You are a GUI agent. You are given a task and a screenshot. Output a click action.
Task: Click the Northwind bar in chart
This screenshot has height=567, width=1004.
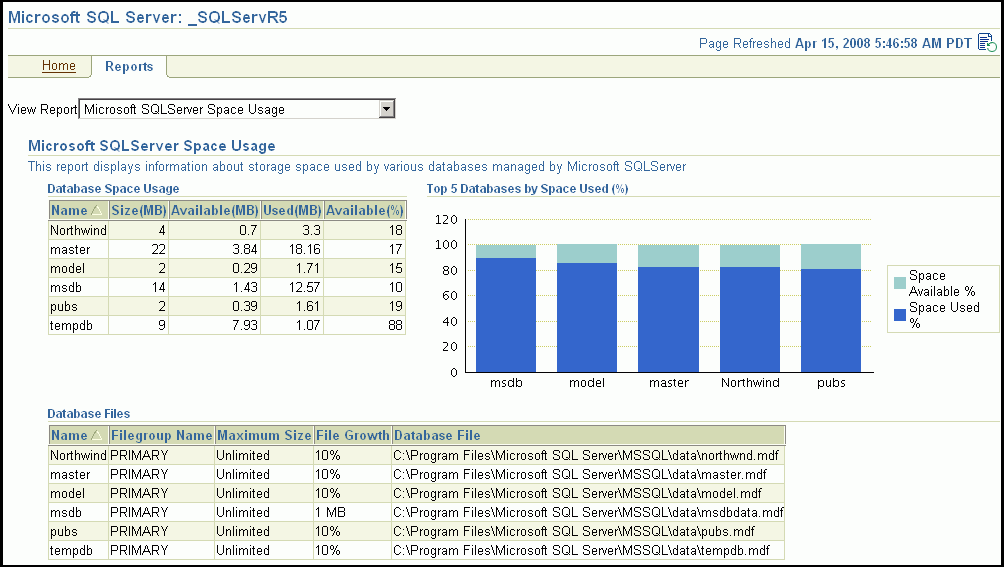[x=750, y=308]
